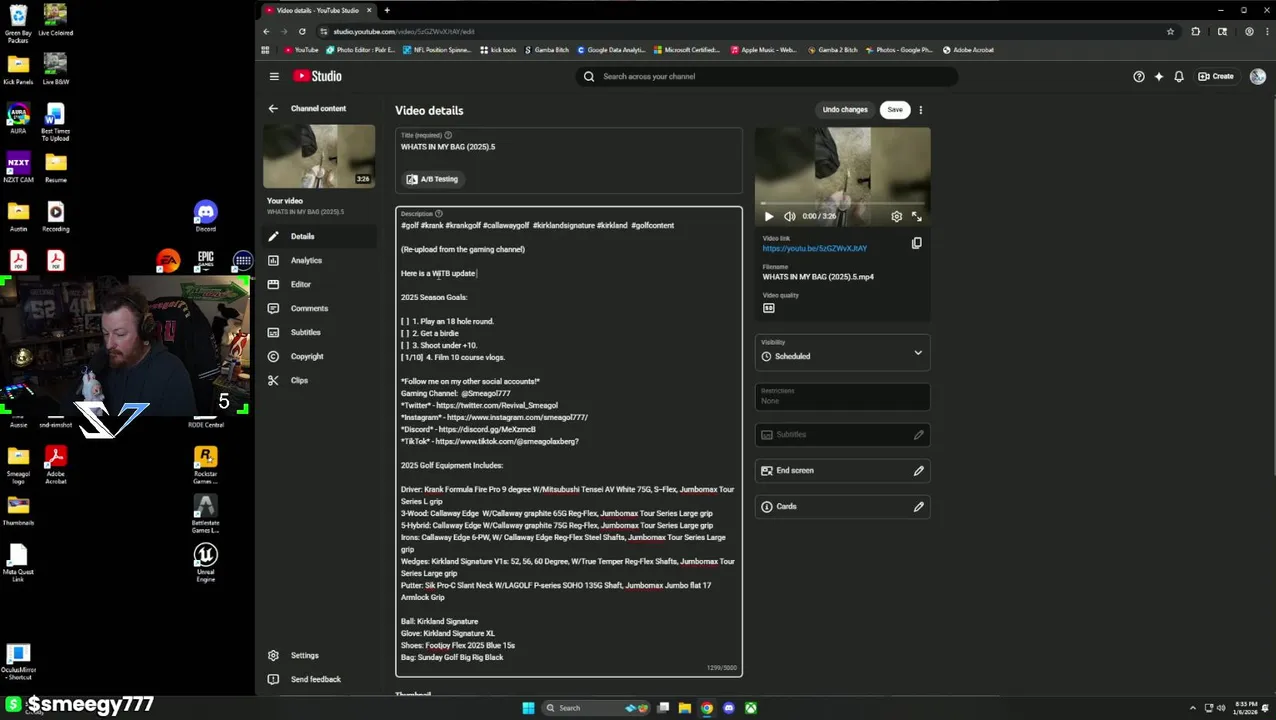
Task: Open the Rockstar Games desktop shortcut
Action: tap(205, 465)
